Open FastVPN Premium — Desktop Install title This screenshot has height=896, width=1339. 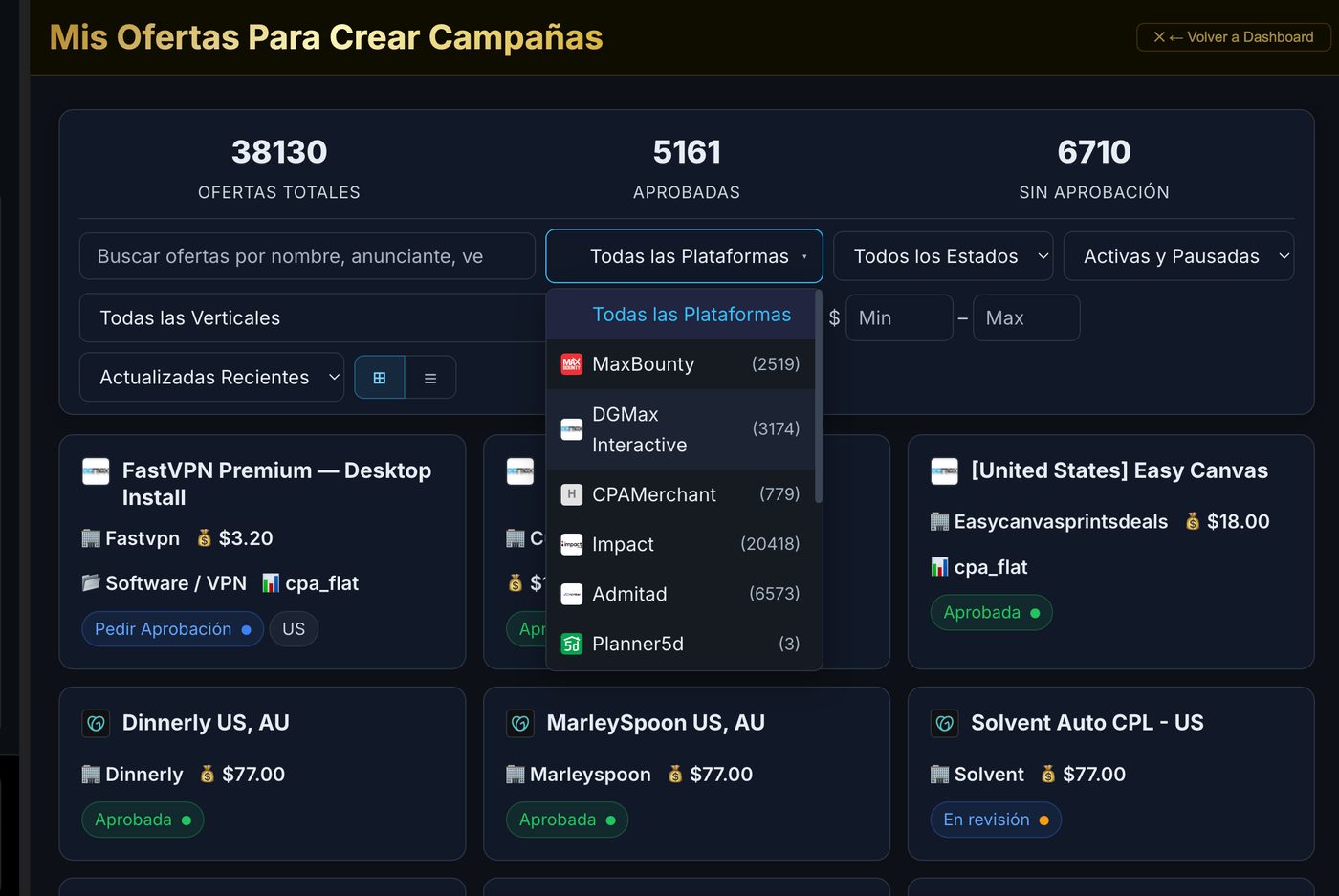(x=276, y=484)
